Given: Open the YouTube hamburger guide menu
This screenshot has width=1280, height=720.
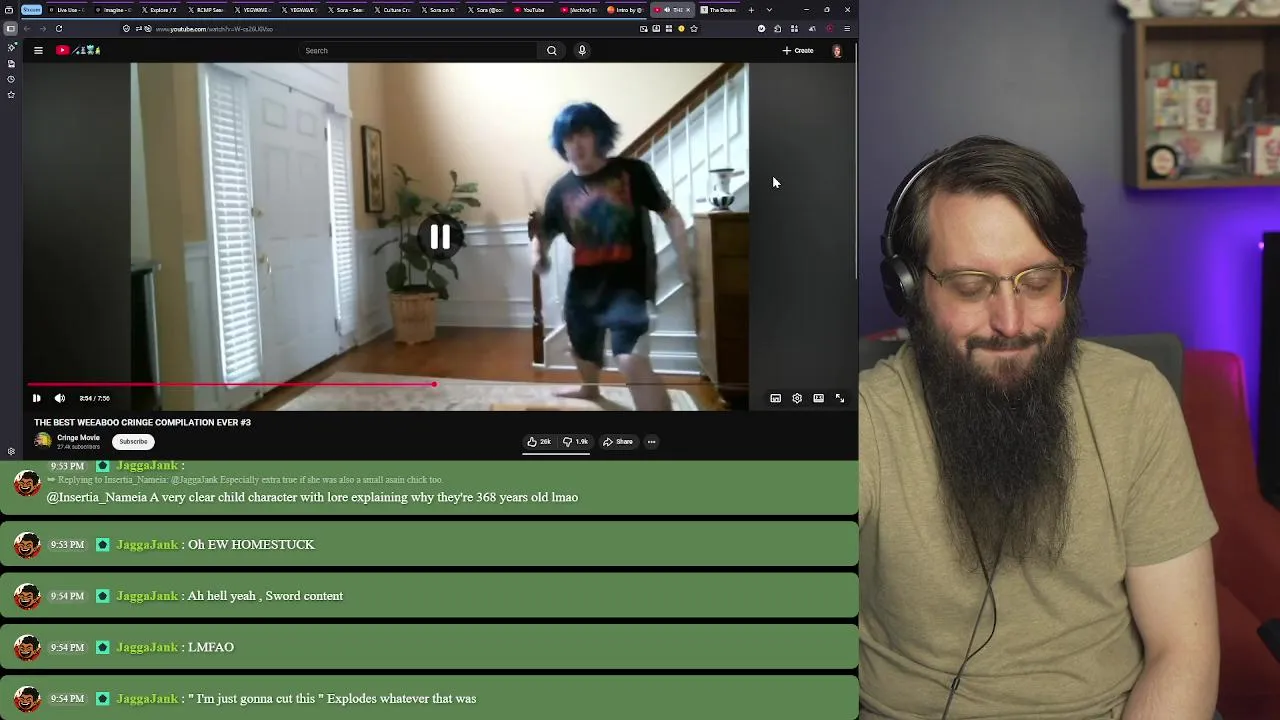Looking at the screenshot, I should (38, 50).
